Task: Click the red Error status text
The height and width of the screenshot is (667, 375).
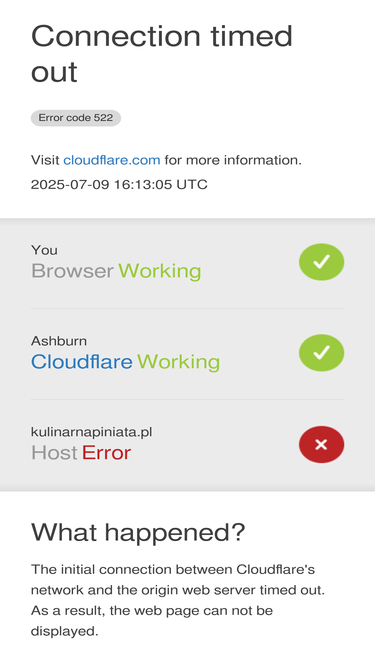Action: pyautogui.click(x=106, y=453)
